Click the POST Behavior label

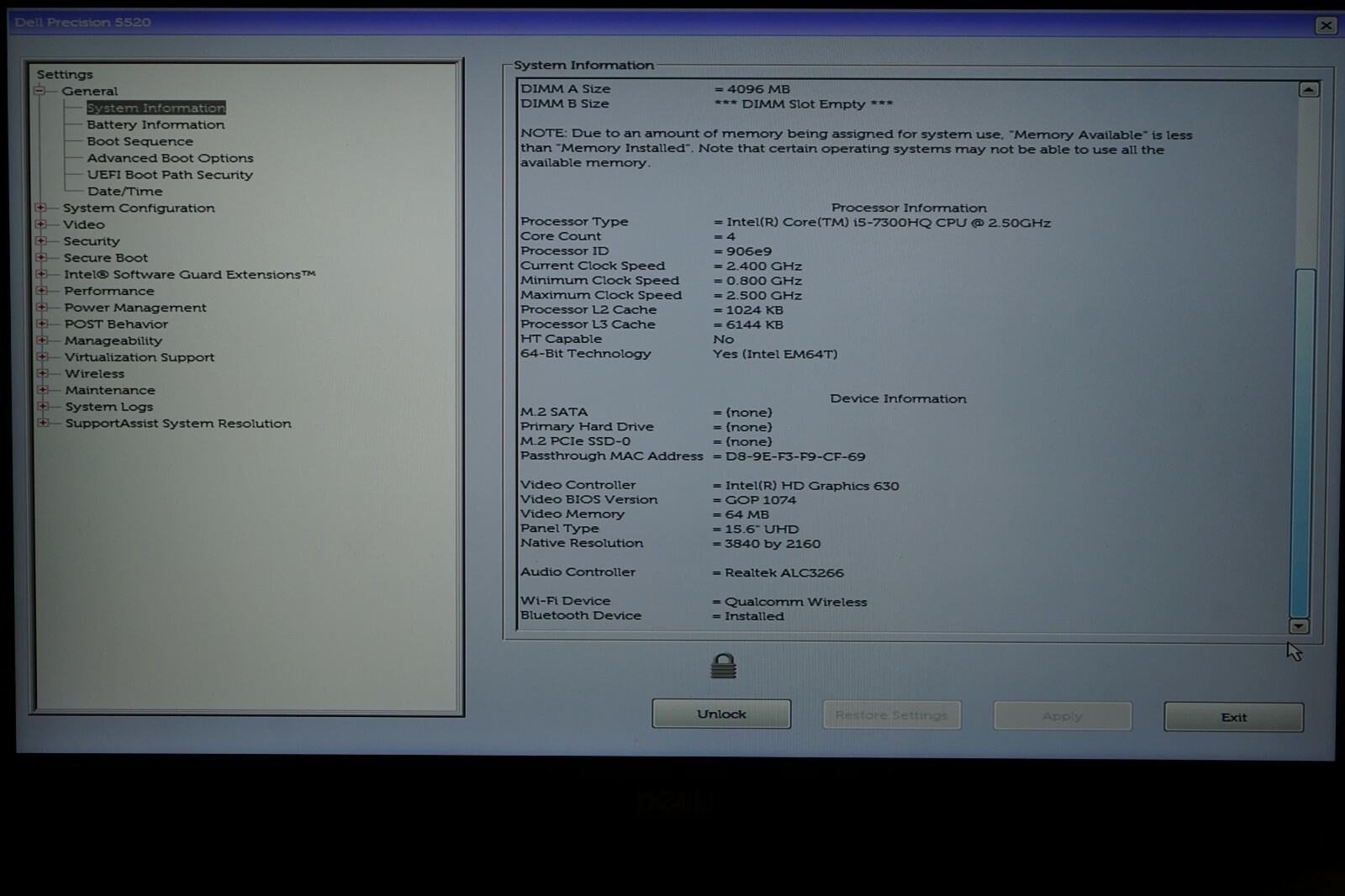[x=116, y=324]
